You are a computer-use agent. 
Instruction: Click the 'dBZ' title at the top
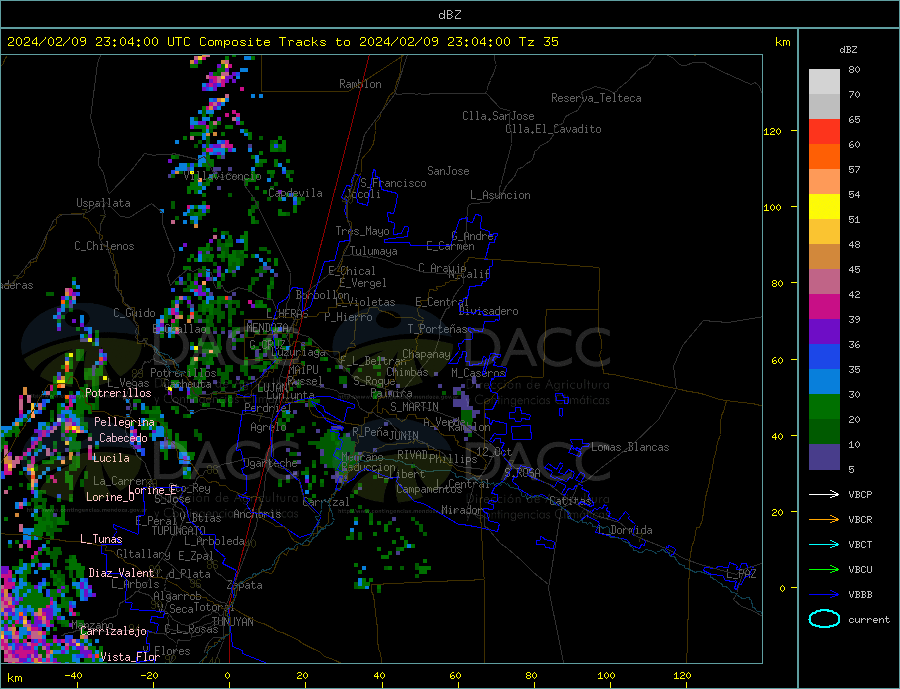coord(449,15)
